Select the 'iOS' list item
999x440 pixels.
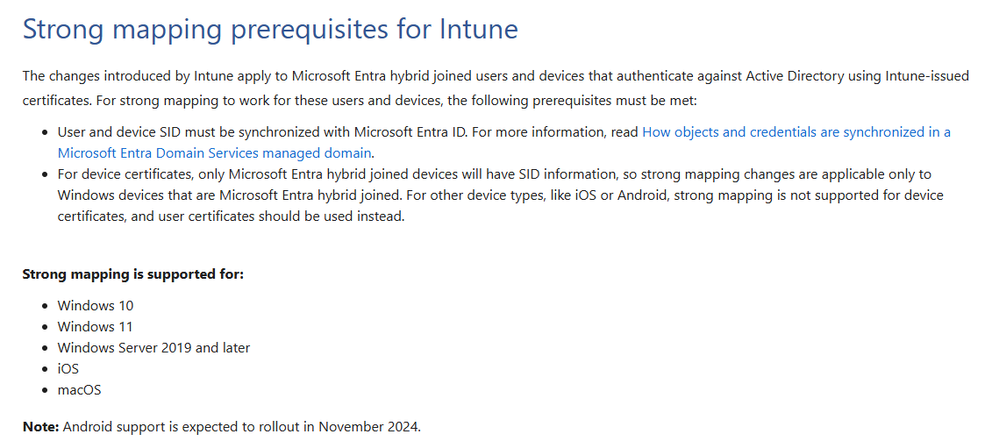click(68, 369)
